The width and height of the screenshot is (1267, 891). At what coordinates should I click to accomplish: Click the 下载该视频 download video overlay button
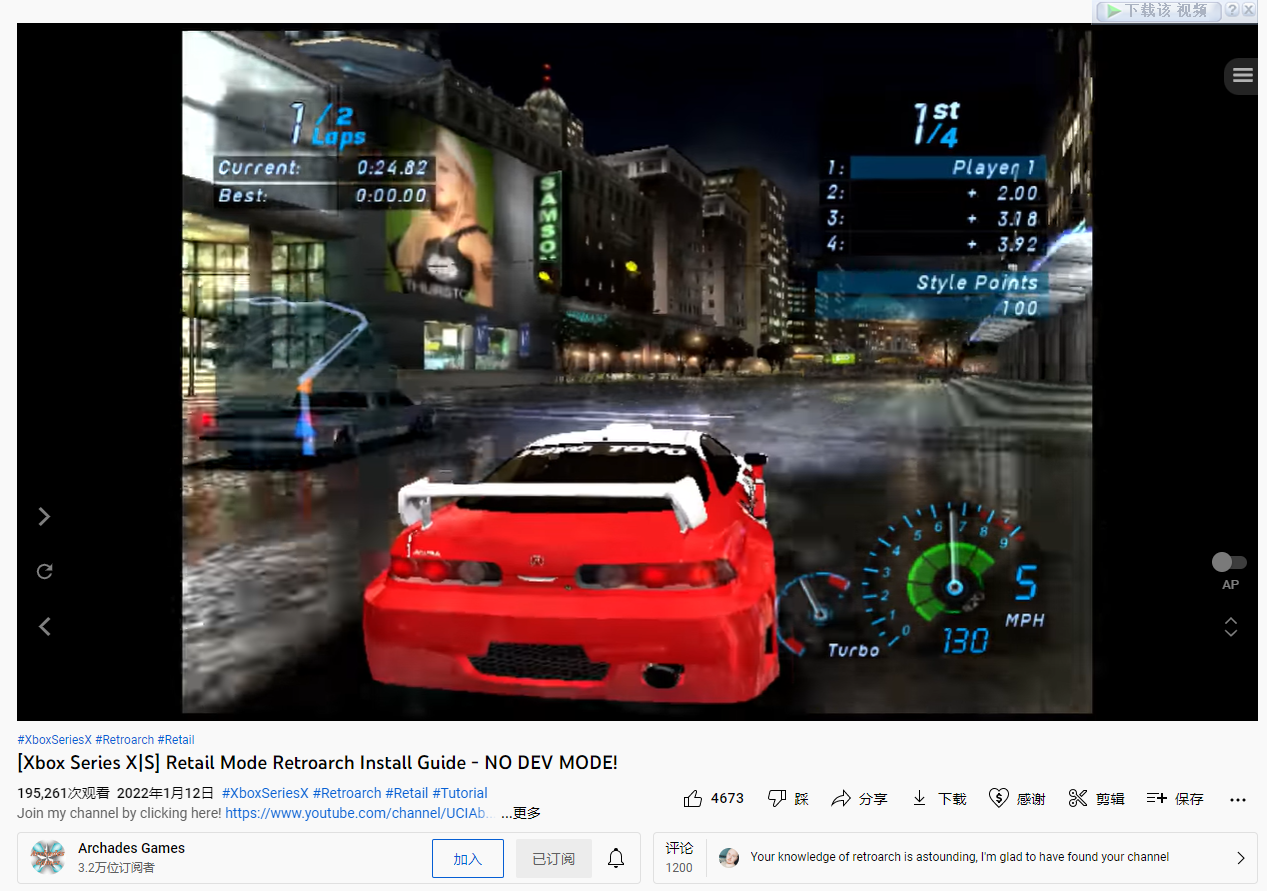click(1158, 11)
